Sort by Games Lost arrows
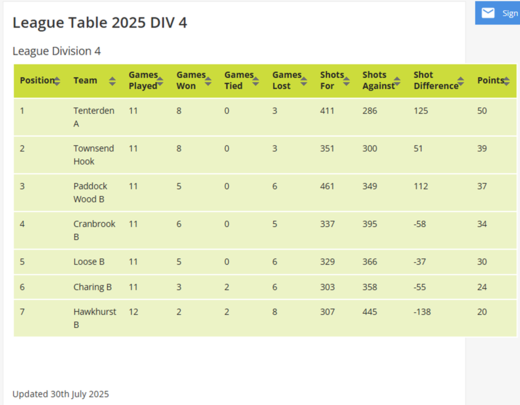The height and width of the screenshot is (405, 520). (x=304, y=81)
